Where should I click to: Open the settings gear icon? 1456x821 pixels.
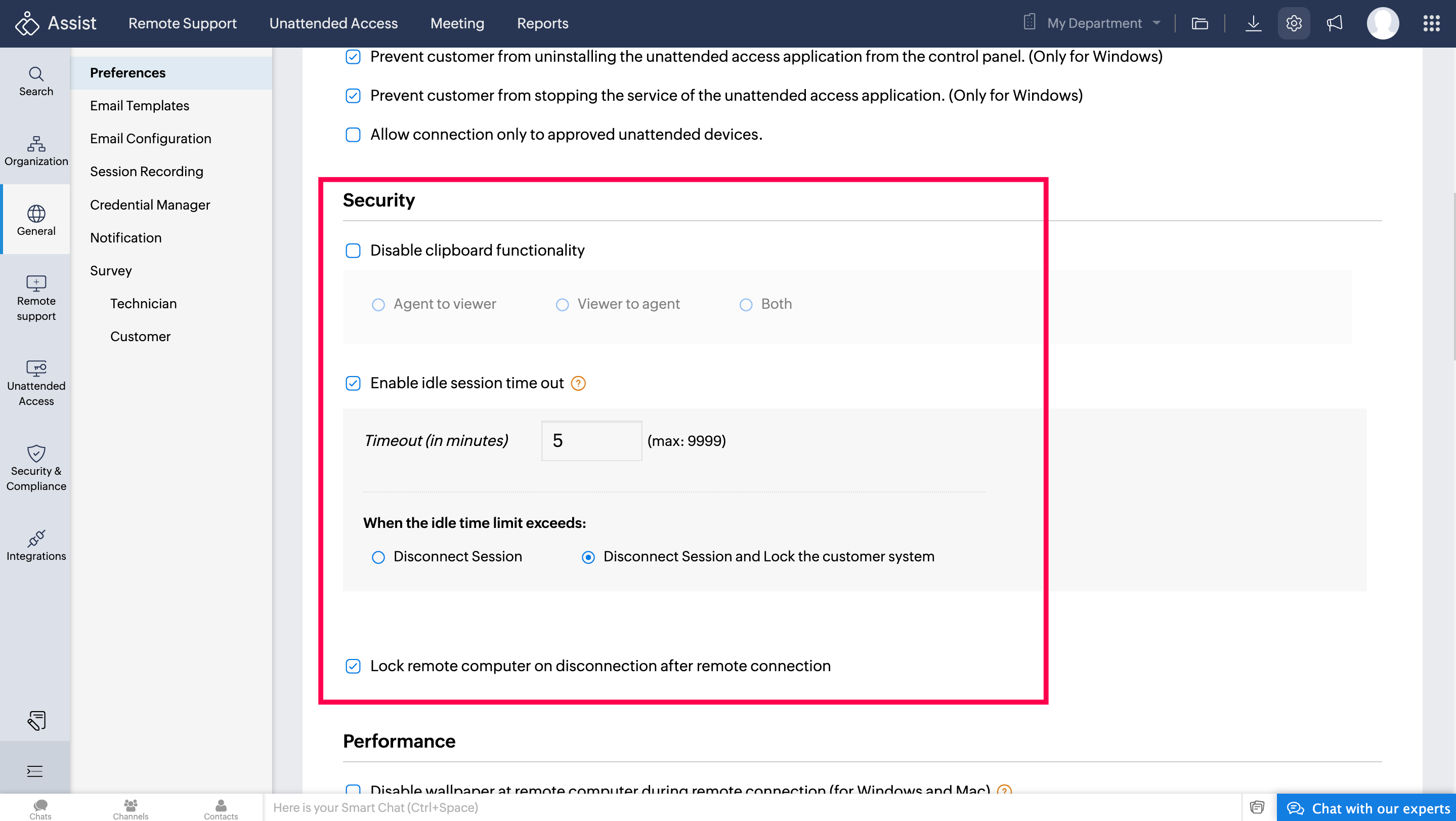click(1293, 23)
